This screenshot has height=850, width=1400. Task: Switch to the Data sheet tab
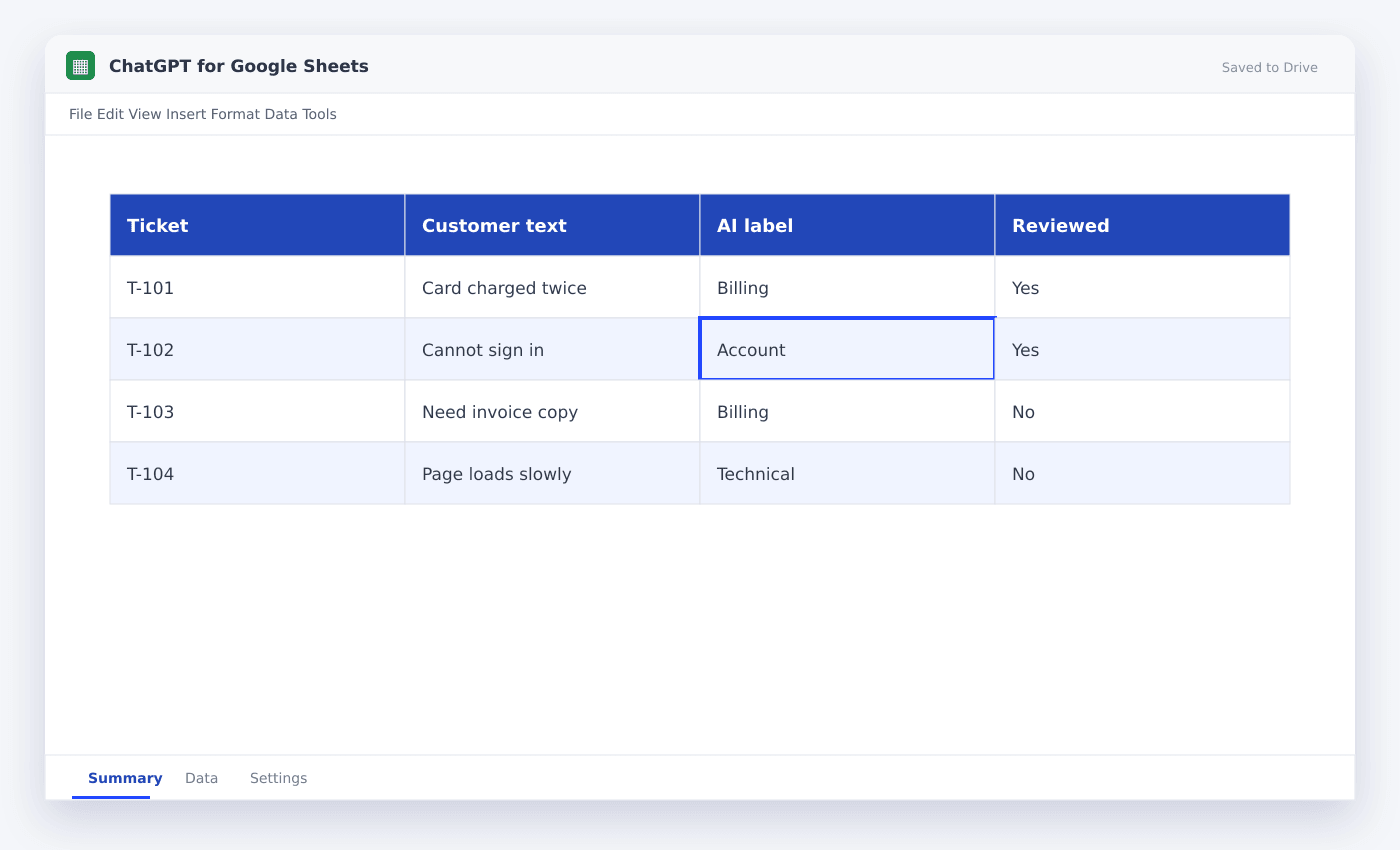201,778
